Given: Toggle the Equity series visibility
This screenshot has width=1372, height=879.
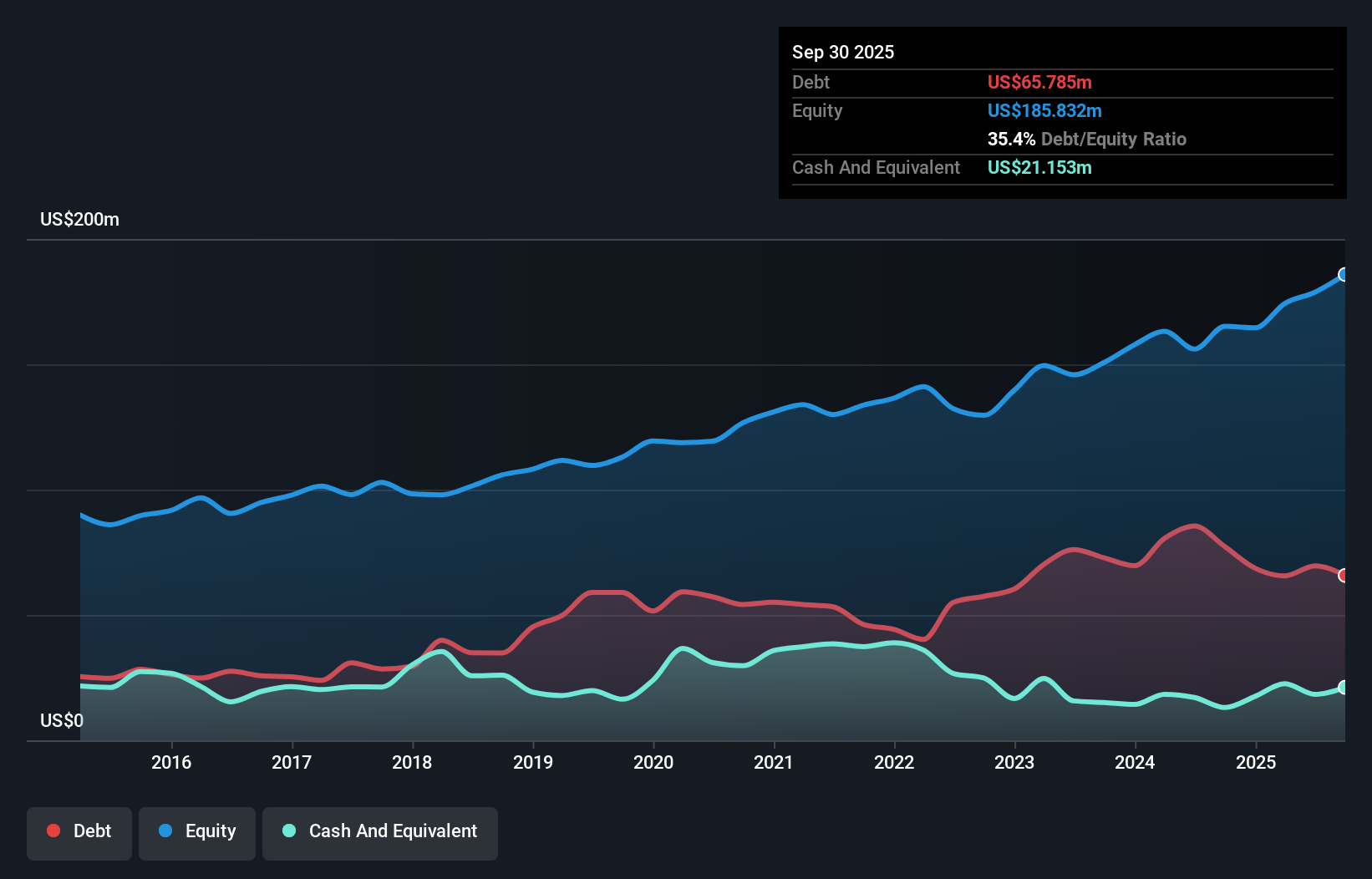Looking at the screenshot, I should click(196, 831).
